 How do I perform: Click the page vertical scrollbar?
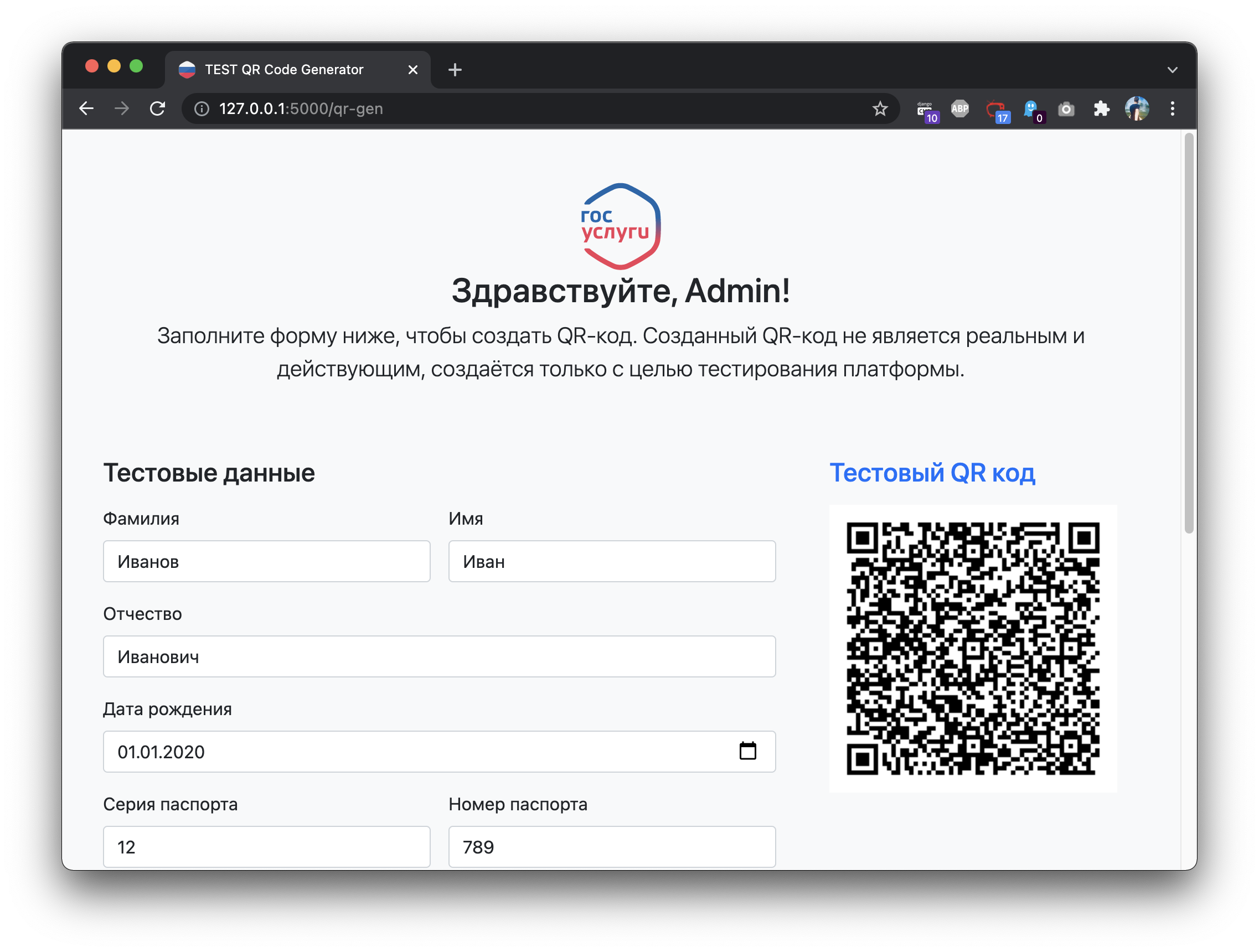(x=1189, y=333)
